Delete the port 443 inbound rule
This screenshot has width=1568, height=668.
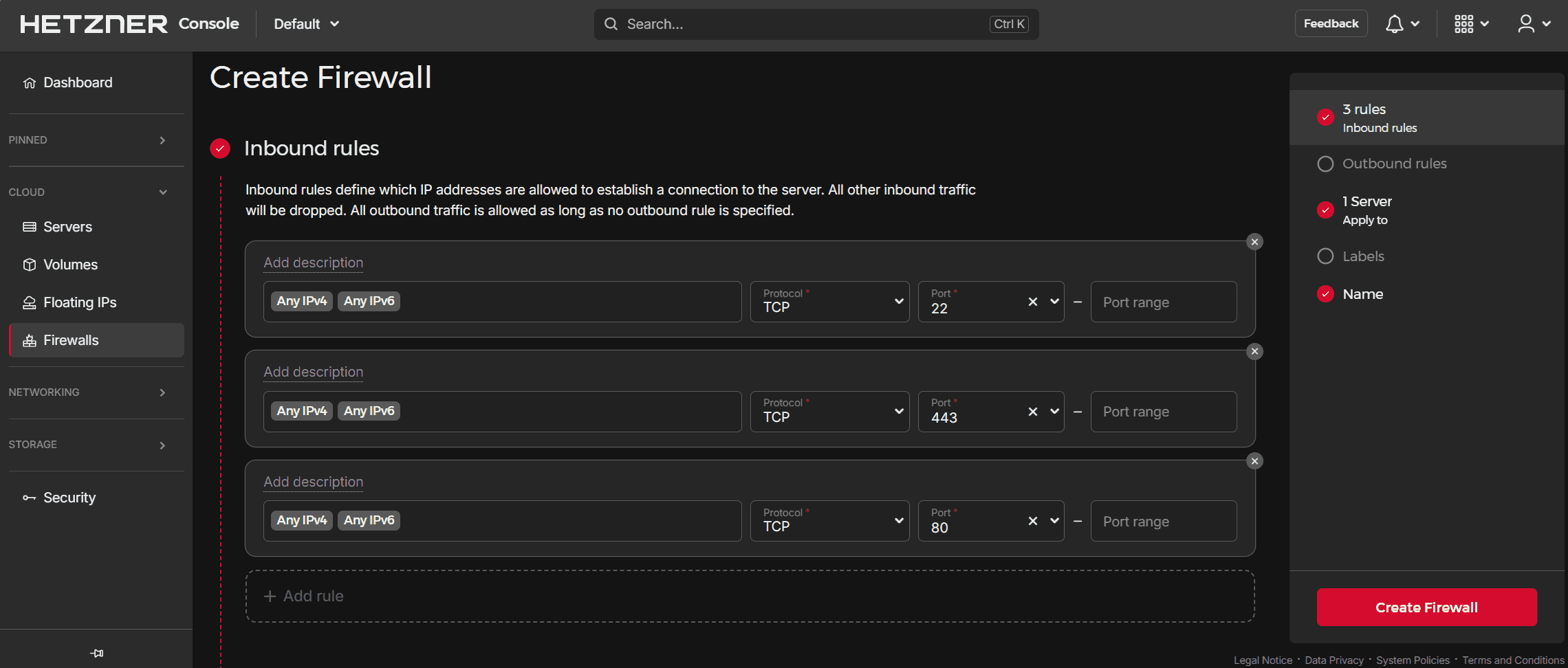(x=1254, y=352)
